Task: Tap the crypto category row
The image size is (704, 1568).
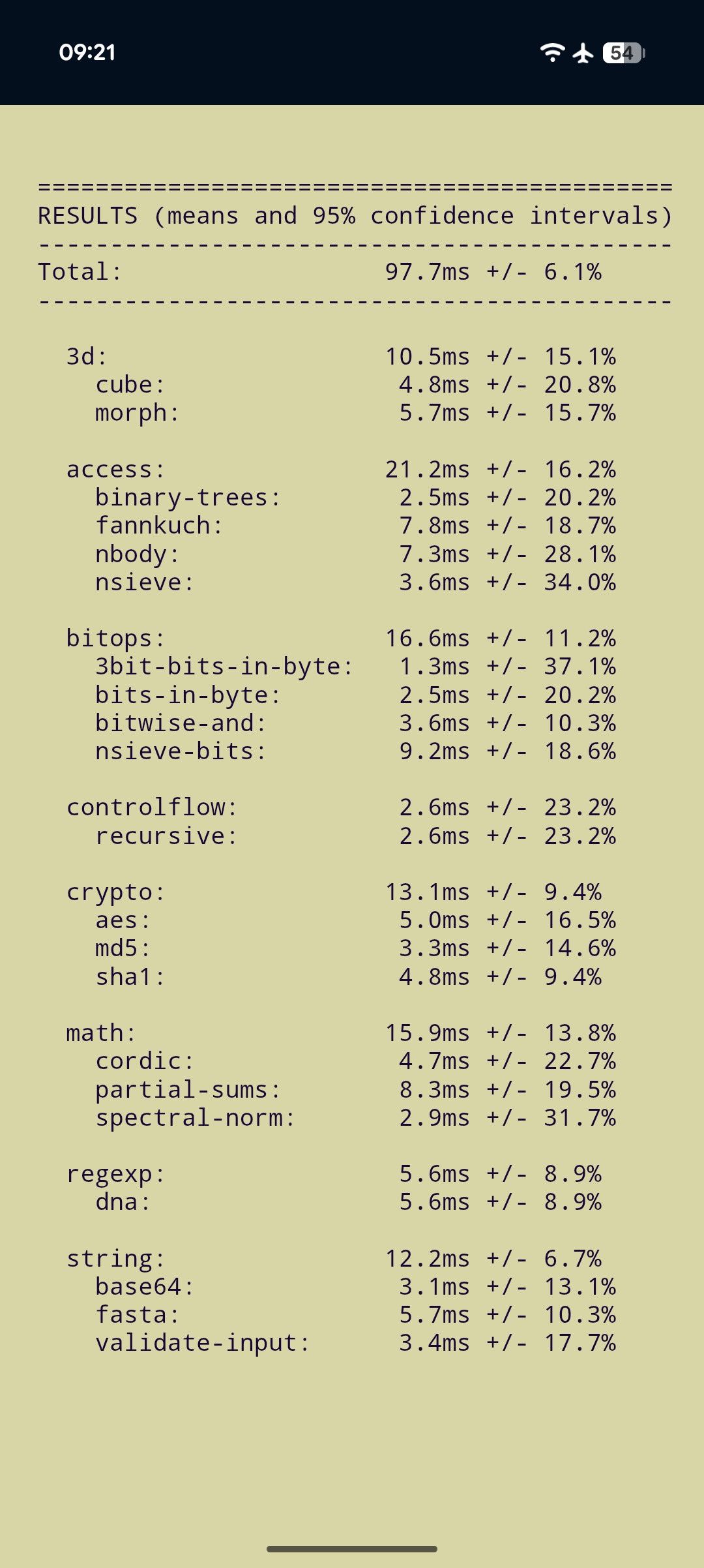Action: click(334, 892)
